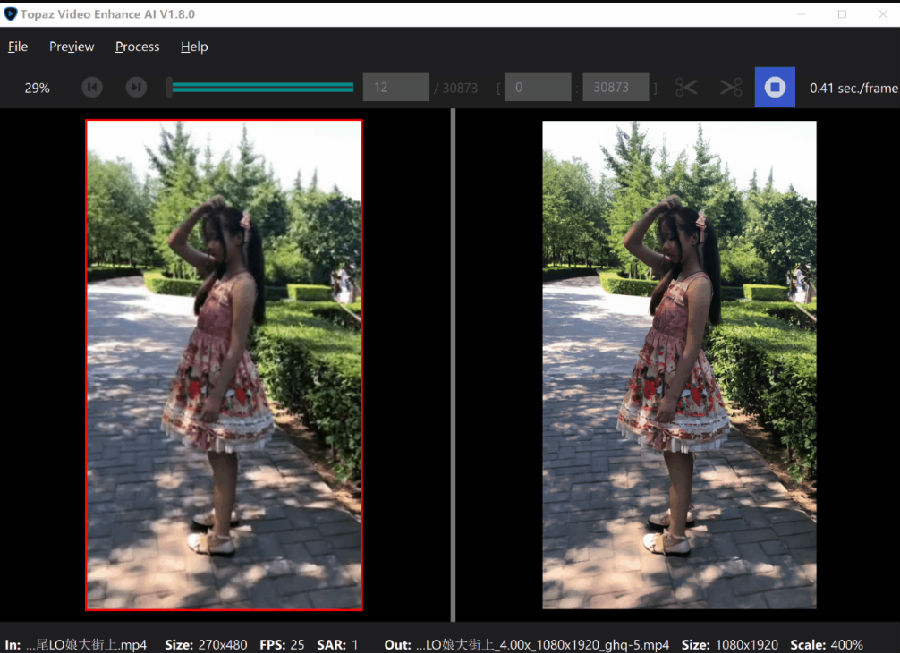Viewport: 900px width, 653px height.
Task: Click the scissors trim end icon
Action: coord(731,87)
